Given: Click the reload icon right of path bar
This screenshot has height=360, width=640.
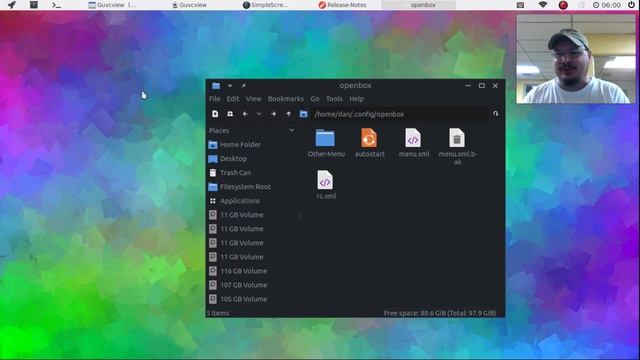Looking at the screenshot, I should click(x=496, y=113).
